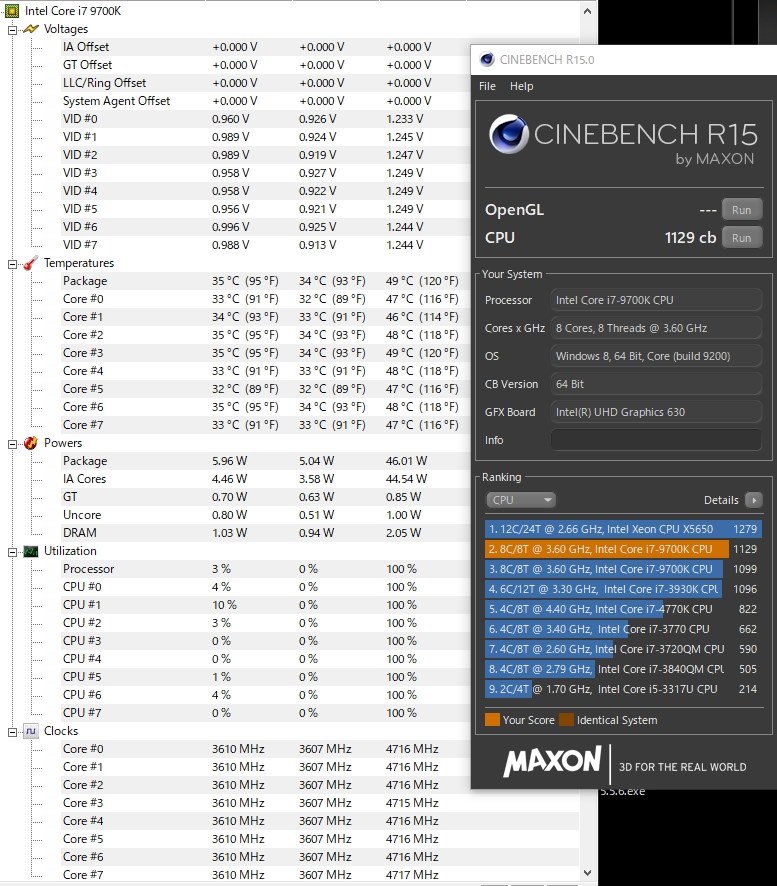This screenshot has width=777, height=886.
Task: Click the Intel Core i7 9700K chip icon
Action: coord(12,11)
